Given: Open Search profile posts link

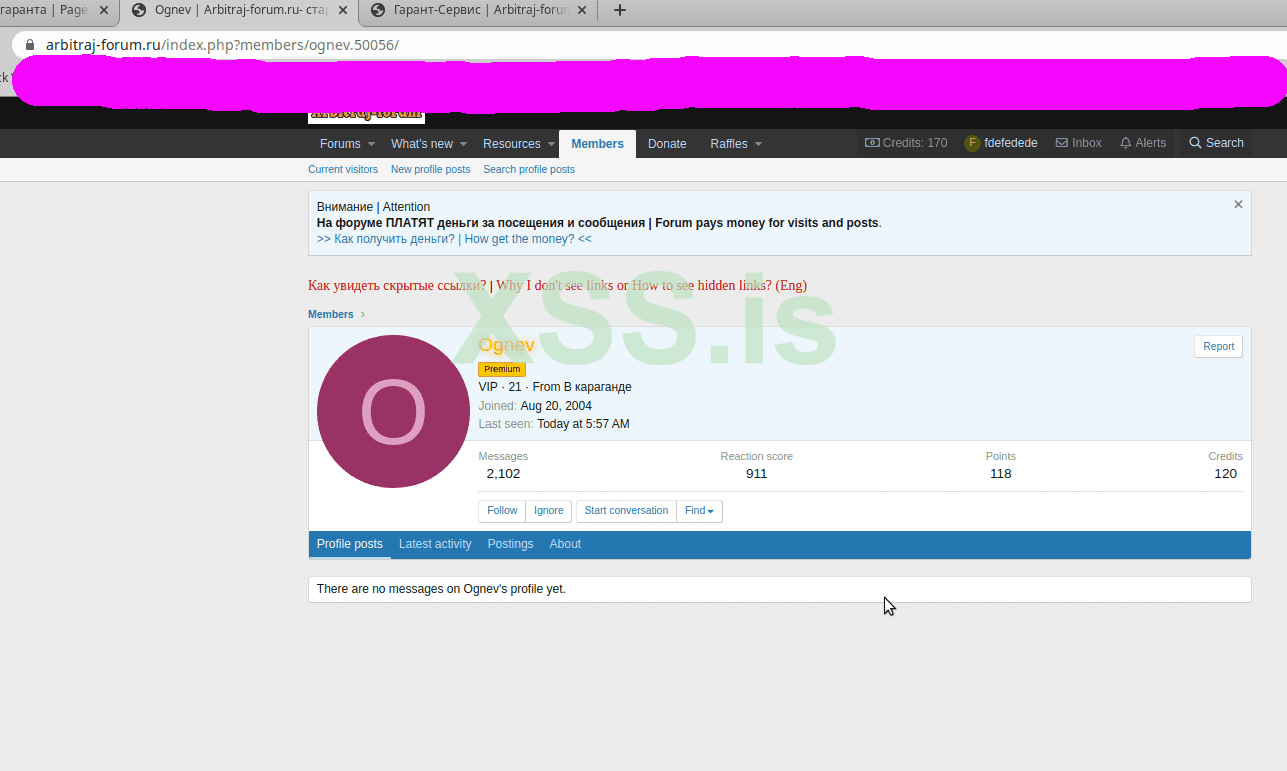Looking at the screenshot, I should (x=529, y=169).
